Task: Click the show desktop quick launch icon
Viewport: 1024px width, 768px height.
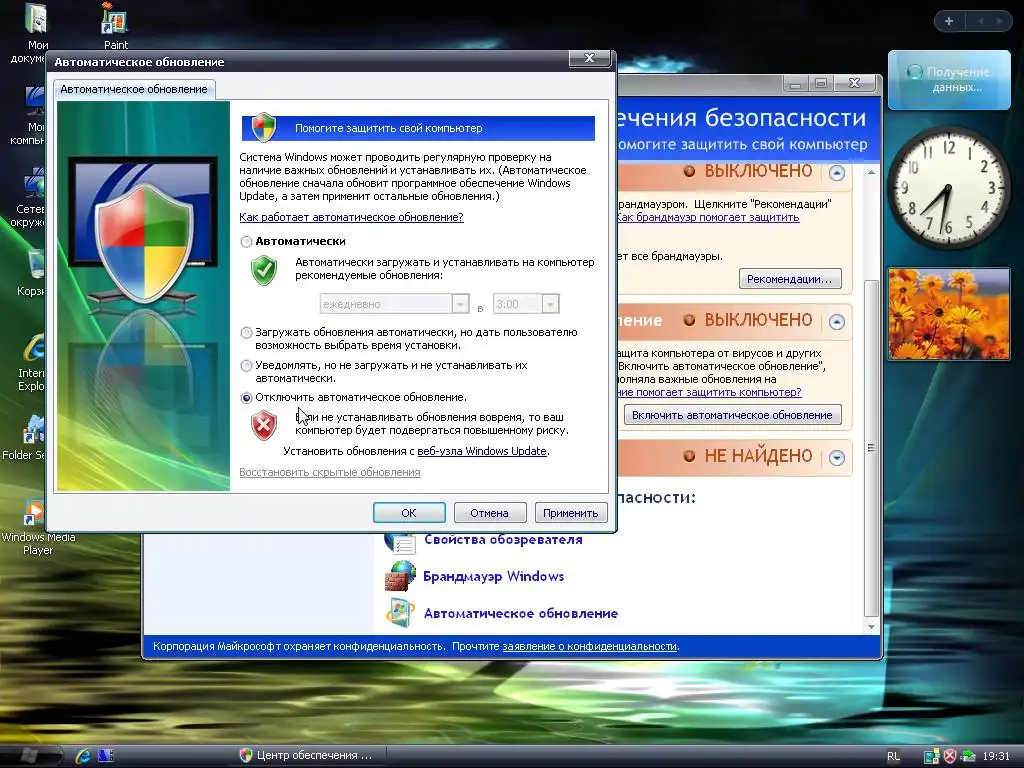Action: (106, 756)
